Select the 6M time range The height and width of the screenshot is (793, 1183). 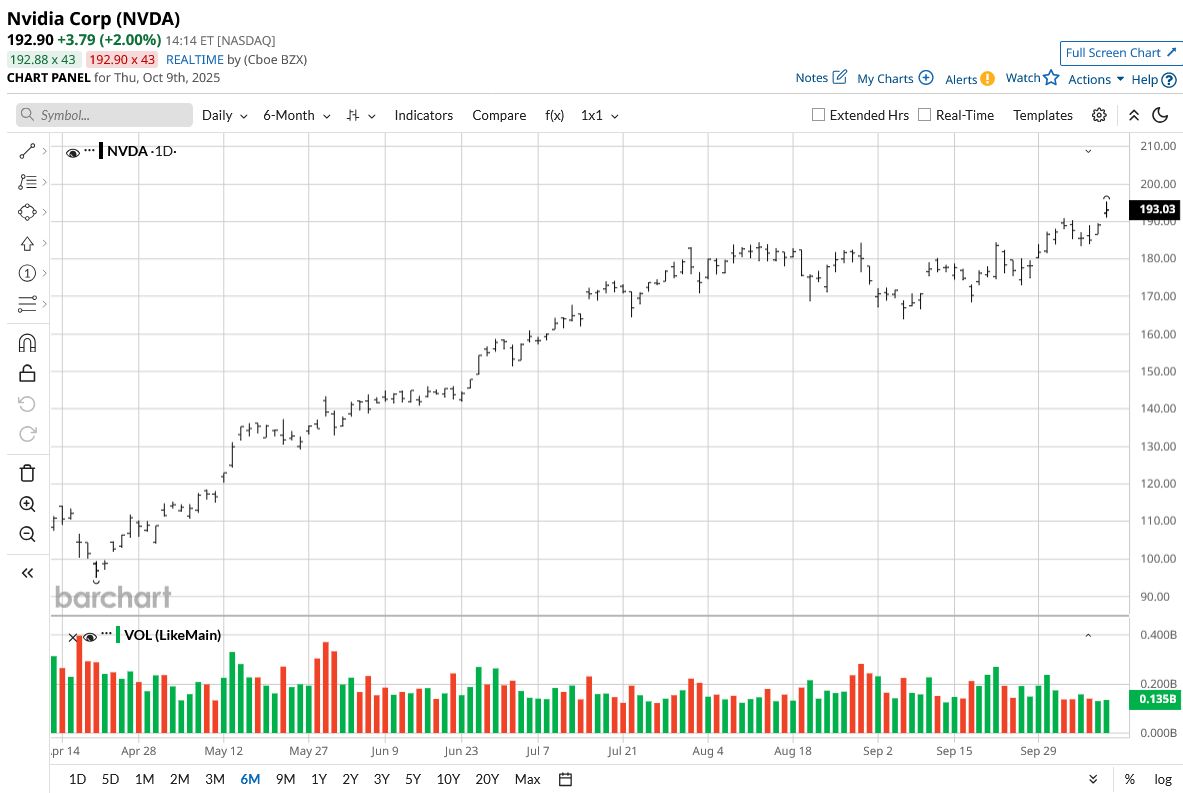coord(250,779)
